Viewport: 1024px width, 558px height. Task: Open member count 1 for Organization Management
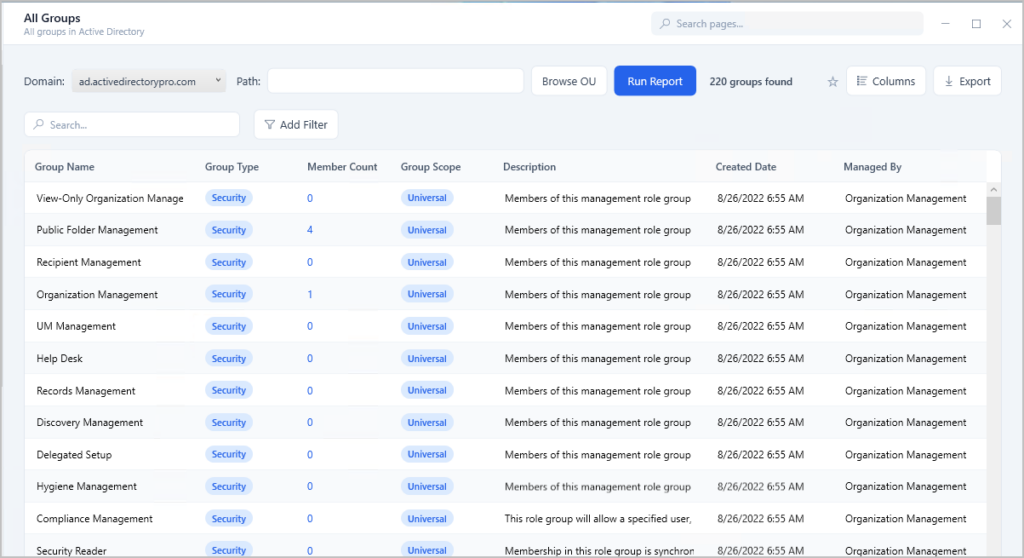pos(310,294)
